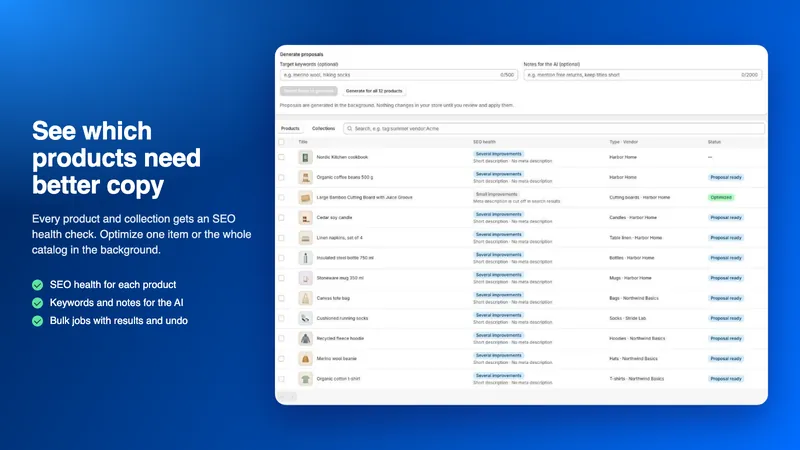Switch to the Products tab
Viewport: 800px width, 450px height.
pyautogui.click(x=290, y=129)
